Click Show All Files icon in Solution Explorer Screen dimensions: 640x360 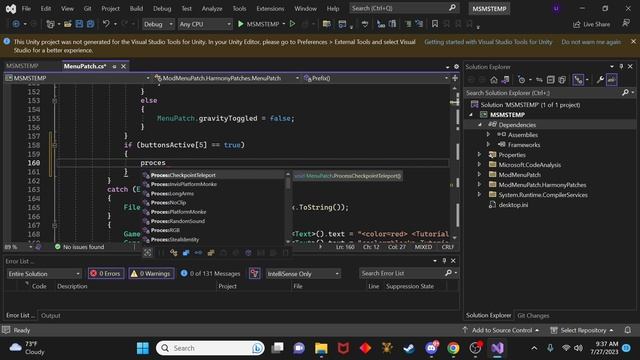562,80
